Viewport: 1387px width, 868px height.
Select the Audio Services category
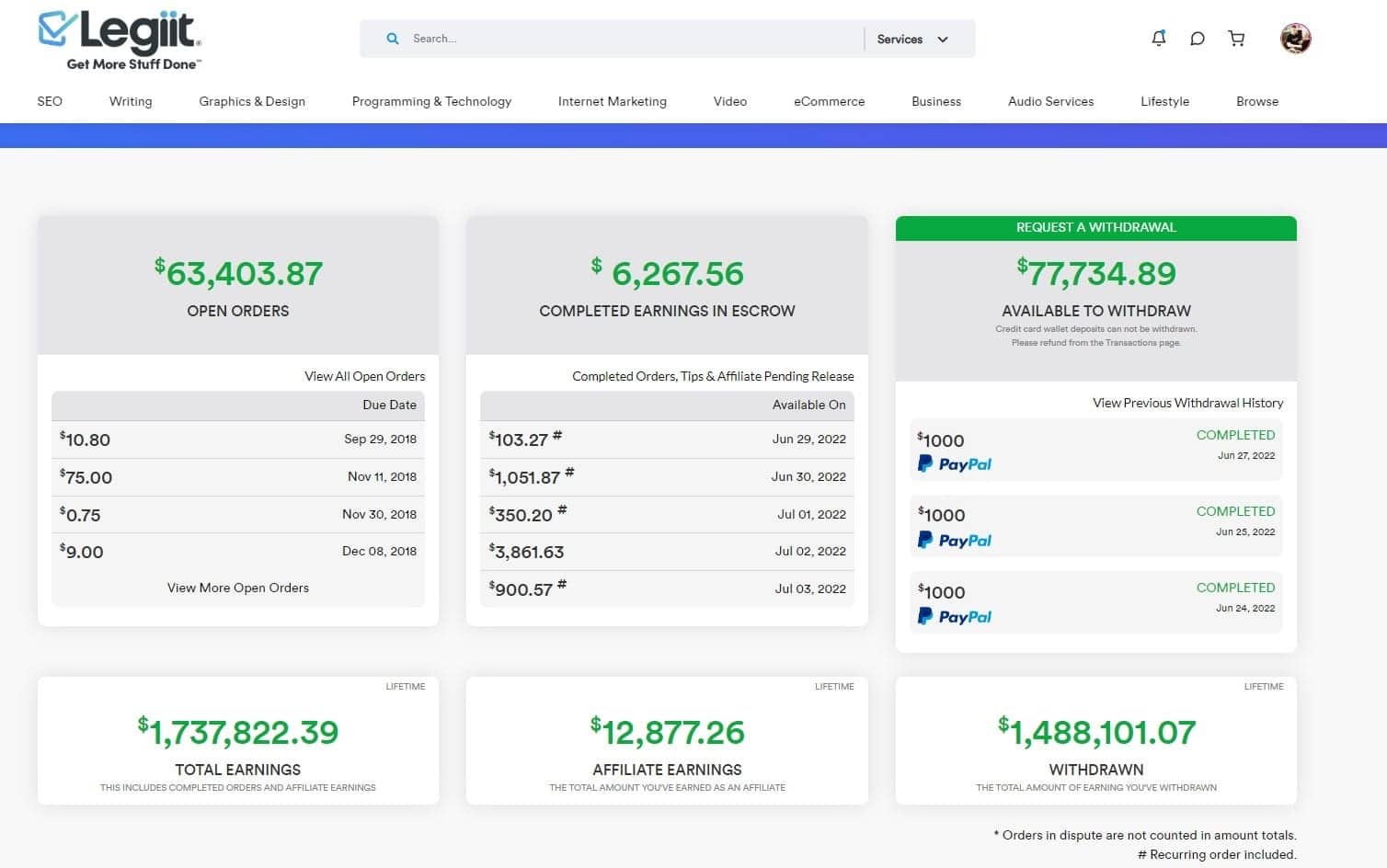point(1050,101)
